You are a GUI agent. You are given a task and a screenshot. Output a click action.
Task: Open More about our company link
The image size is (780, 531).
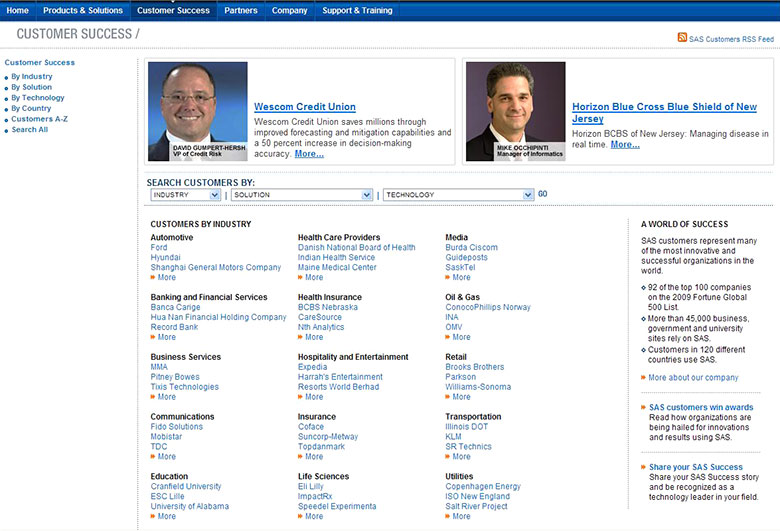click(x=693, y=378)
